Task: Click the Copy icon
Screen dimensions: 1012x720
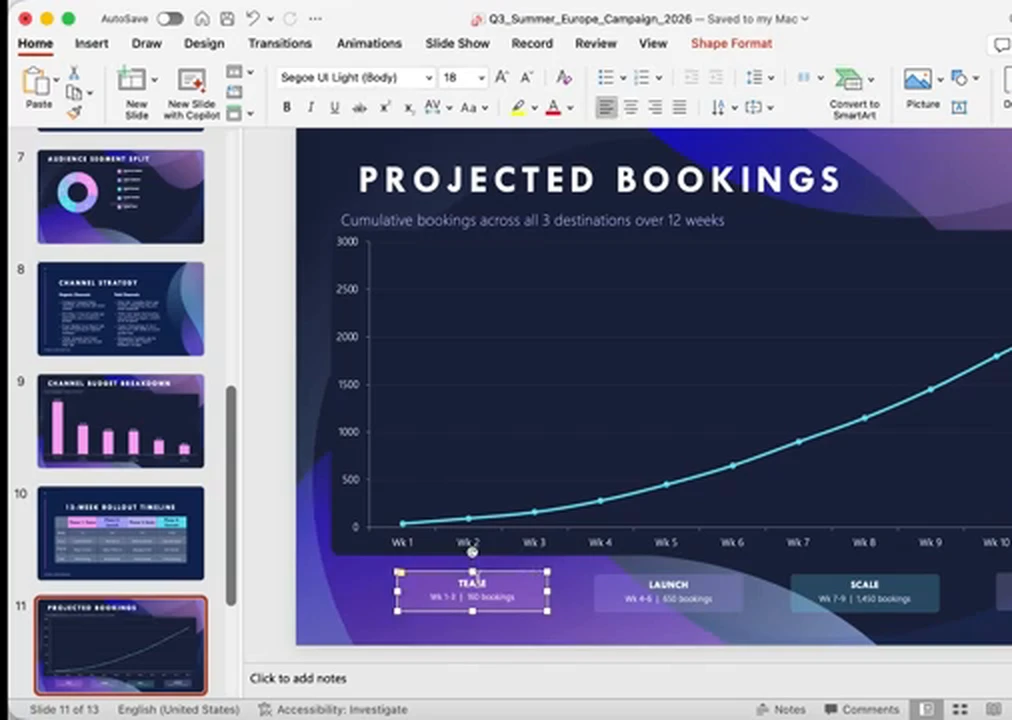Action: click(74, 93)
